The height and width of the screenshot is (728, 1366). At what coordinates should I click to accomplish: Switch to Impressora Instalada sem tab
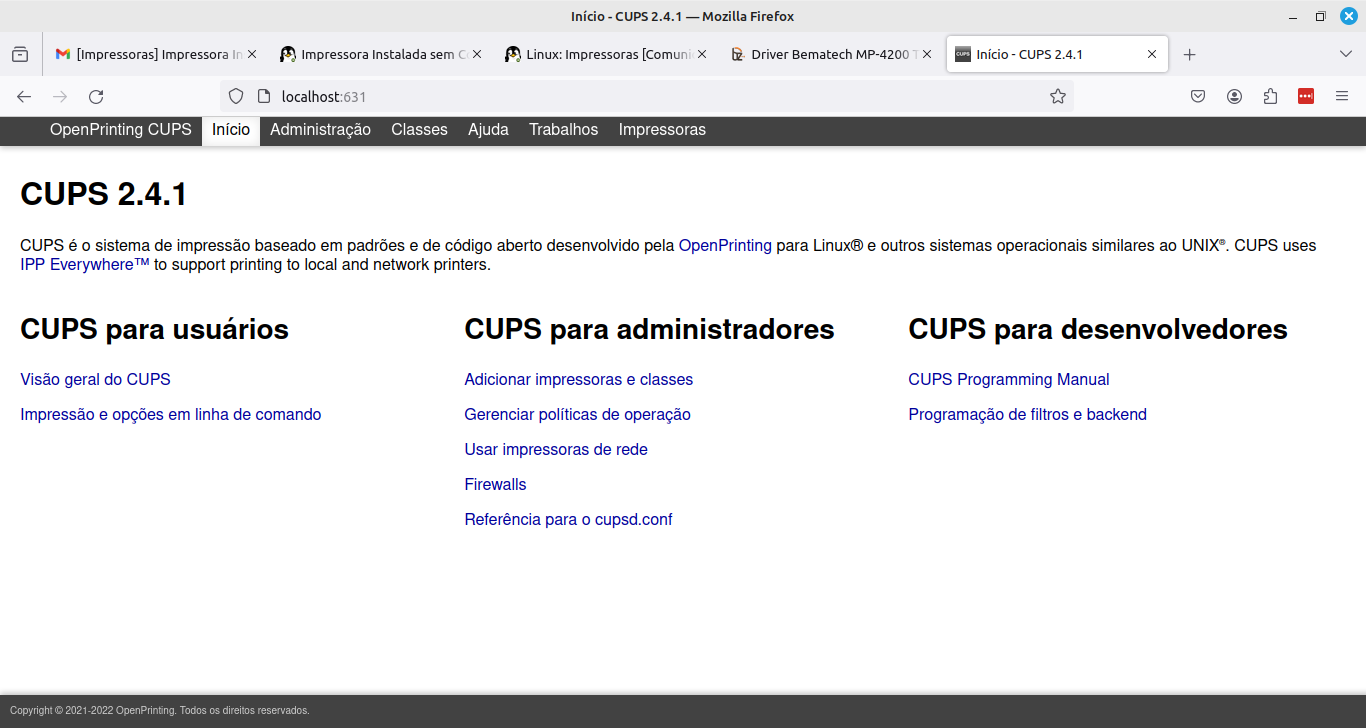pyautogui.click(x=382, y=55)
